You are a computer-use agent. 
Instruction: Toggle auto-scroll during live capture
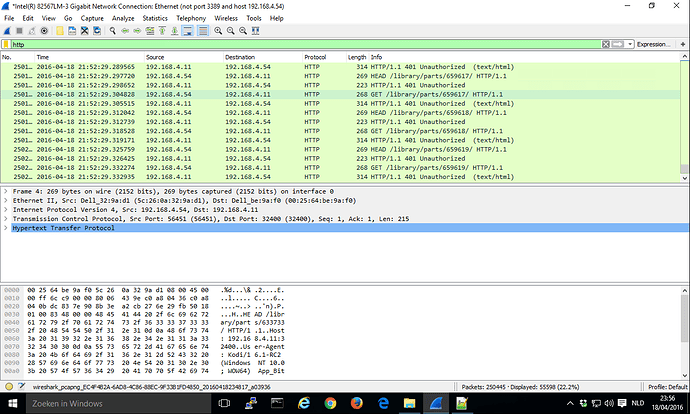pos(187,31)
